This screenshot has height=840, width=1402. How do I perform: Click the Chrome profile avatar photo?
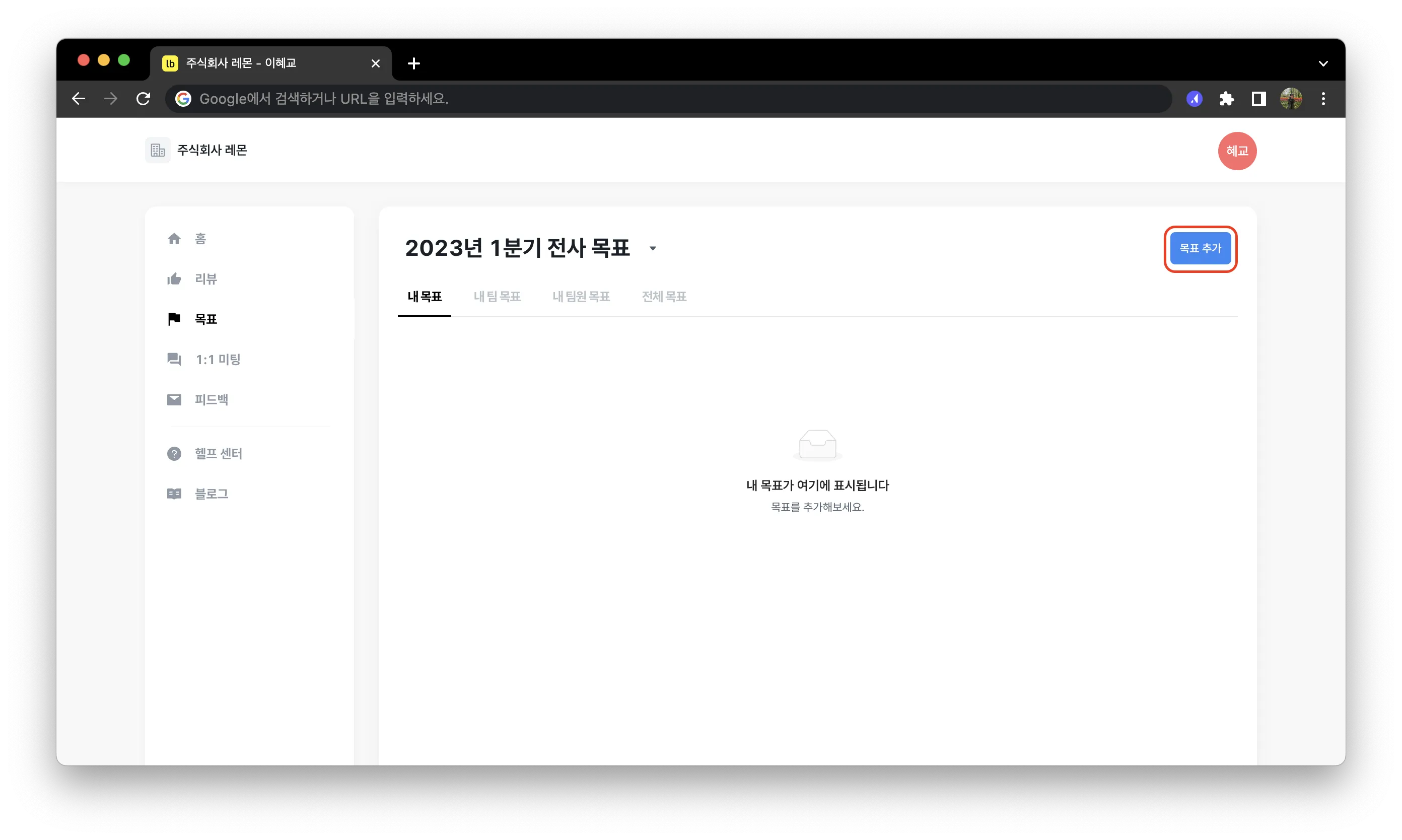(1291, 99)
